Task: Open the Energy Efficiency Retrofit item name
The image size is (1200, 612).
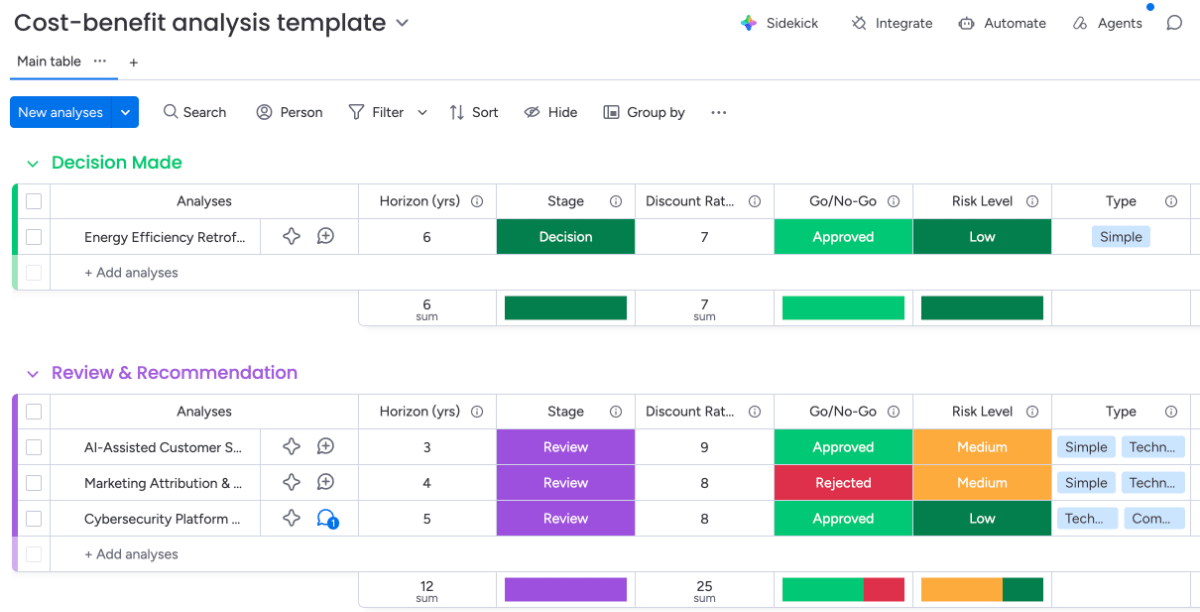Action: click(165, 237)
